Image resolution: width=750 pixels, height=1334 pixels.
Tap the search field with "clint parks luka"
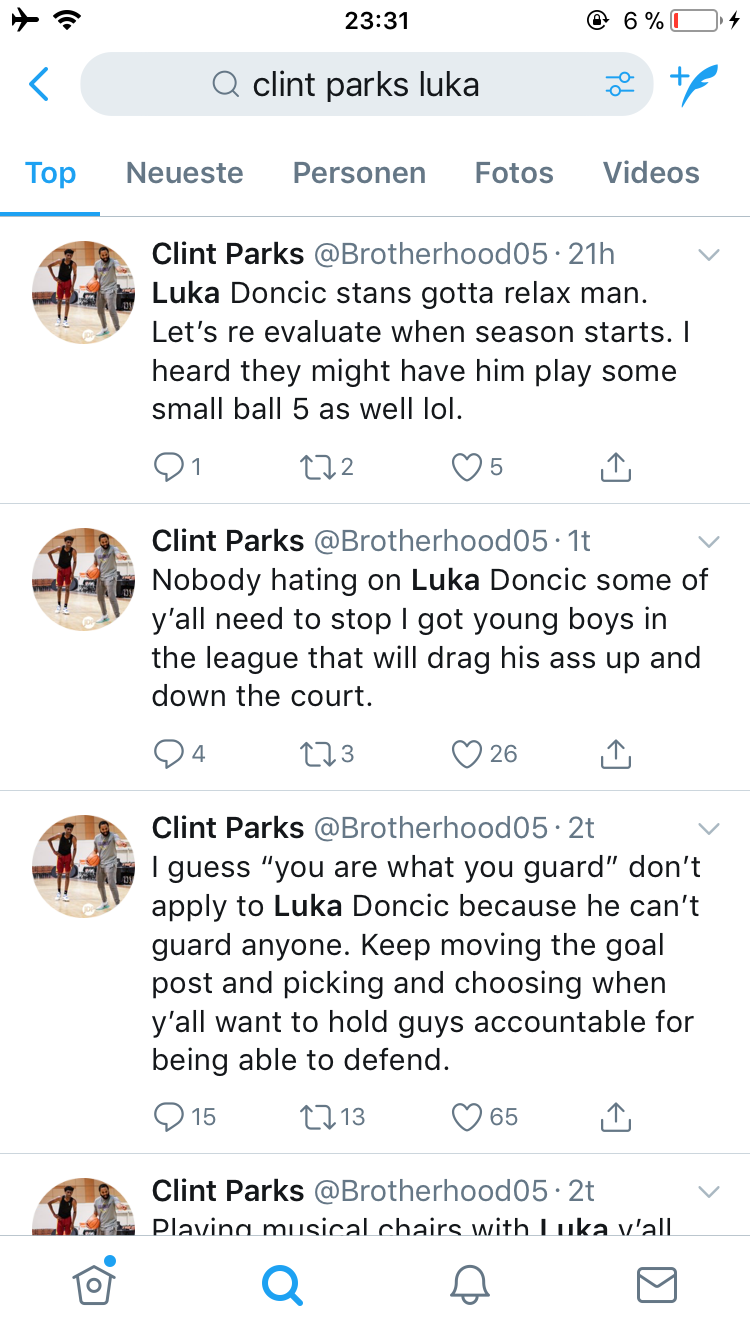coord(366,85)
